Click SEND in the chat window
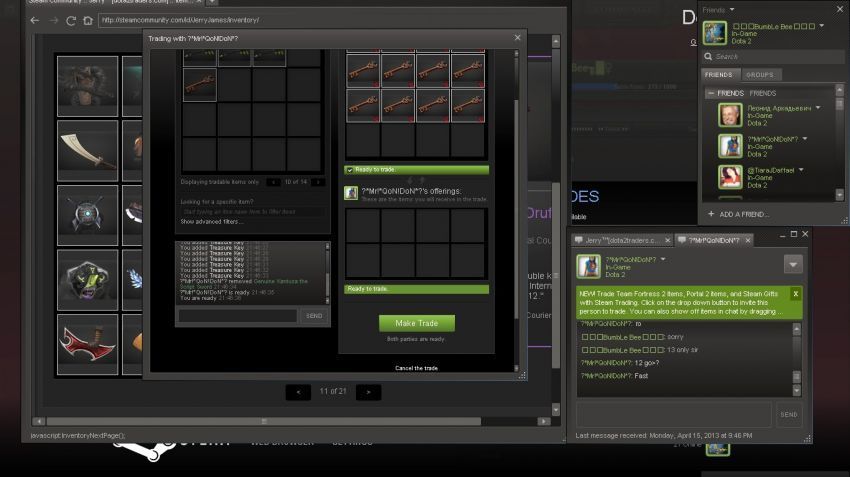Viewport: 850px width, 477px height. pos(789,415)
